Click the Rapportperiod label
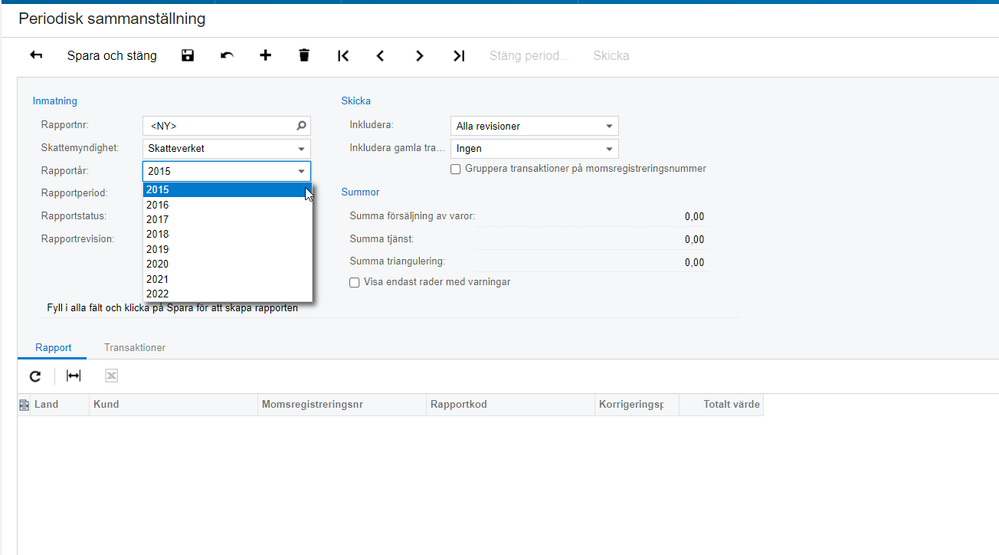This screenshot has width=999, height=555. (x=75, y=193)
